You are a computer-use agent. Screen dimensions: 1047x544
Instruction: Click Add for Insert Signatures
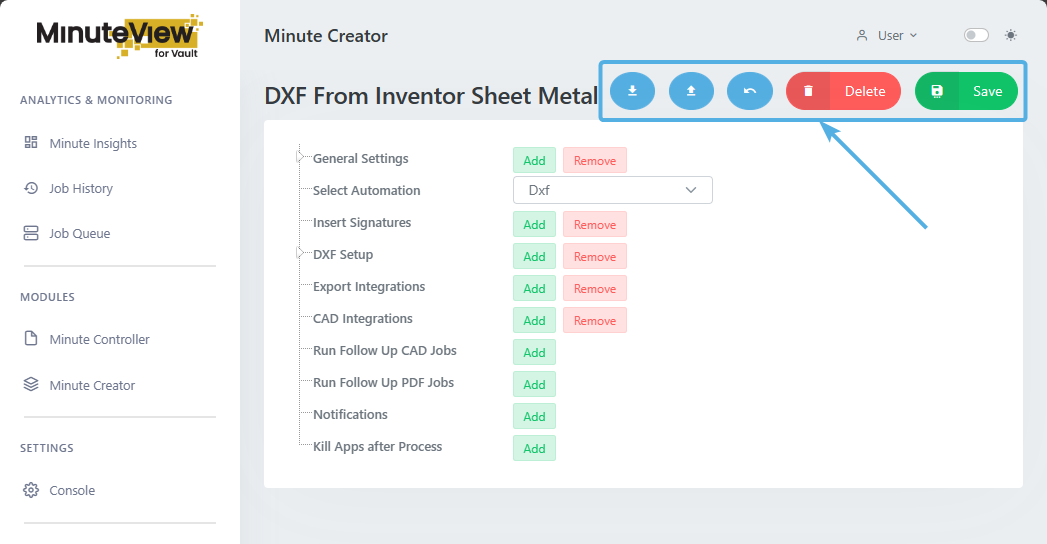[x=534, y=224]
